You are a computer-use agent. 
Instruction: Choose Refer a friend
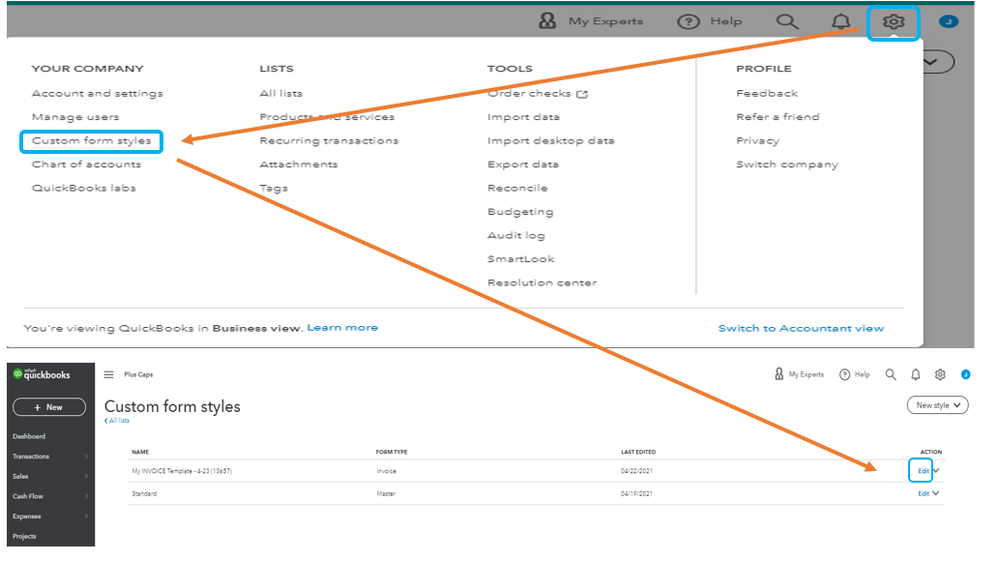tap(778, 117)
